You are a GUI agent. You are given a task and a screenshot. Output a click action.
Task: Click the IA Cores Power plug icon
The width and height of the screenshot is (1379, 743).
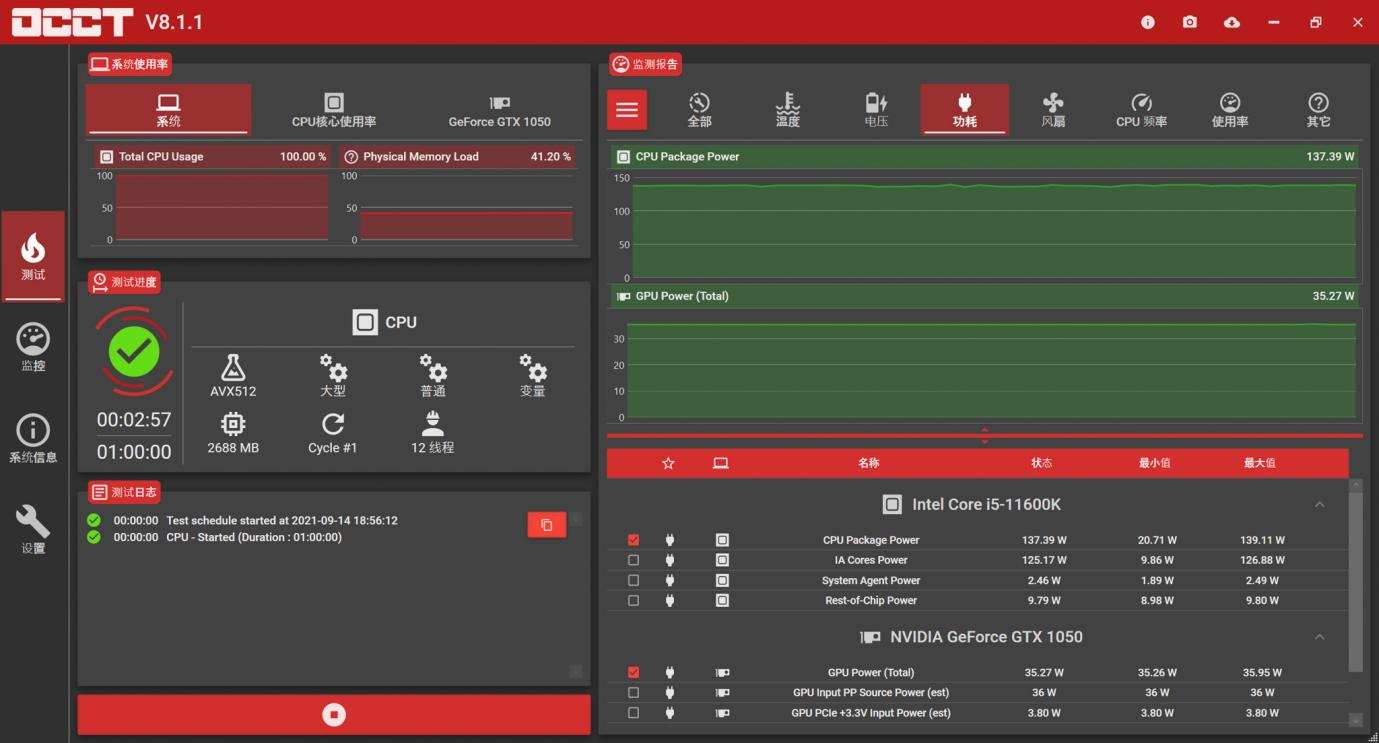(669, 560)
